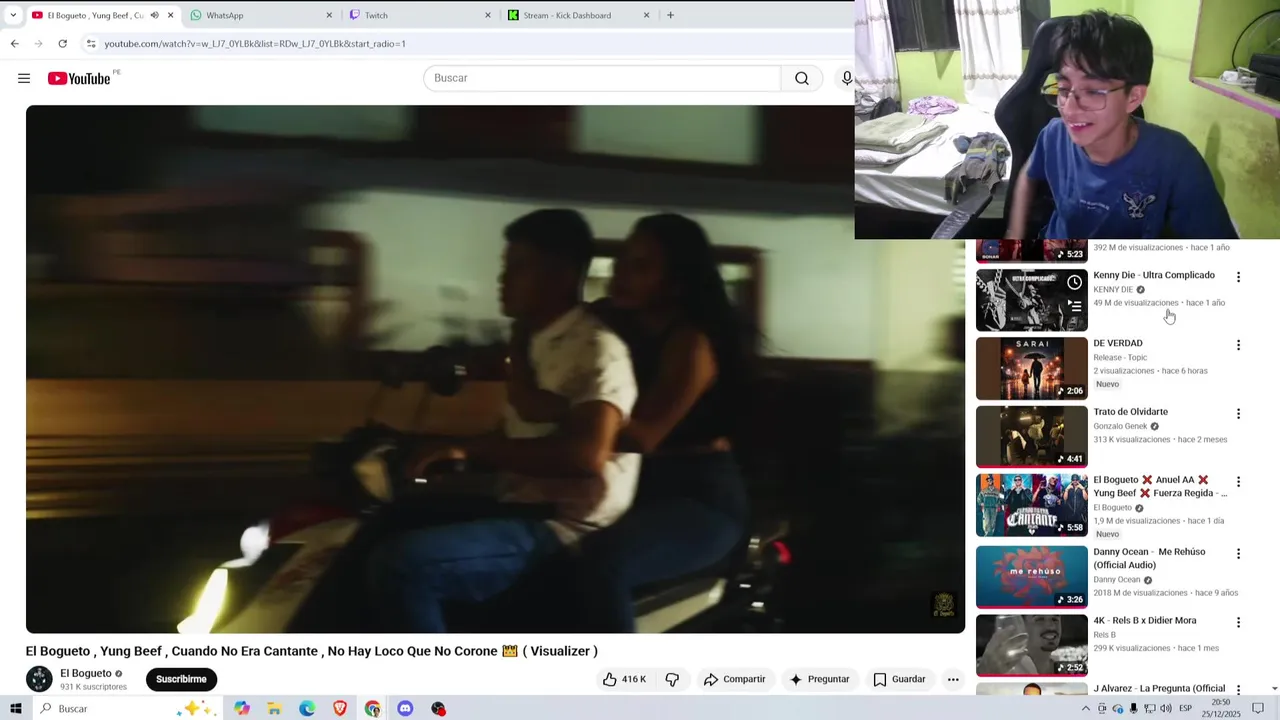Go back in the browser
The image size is (1280, 720).
tap(14, 43)
